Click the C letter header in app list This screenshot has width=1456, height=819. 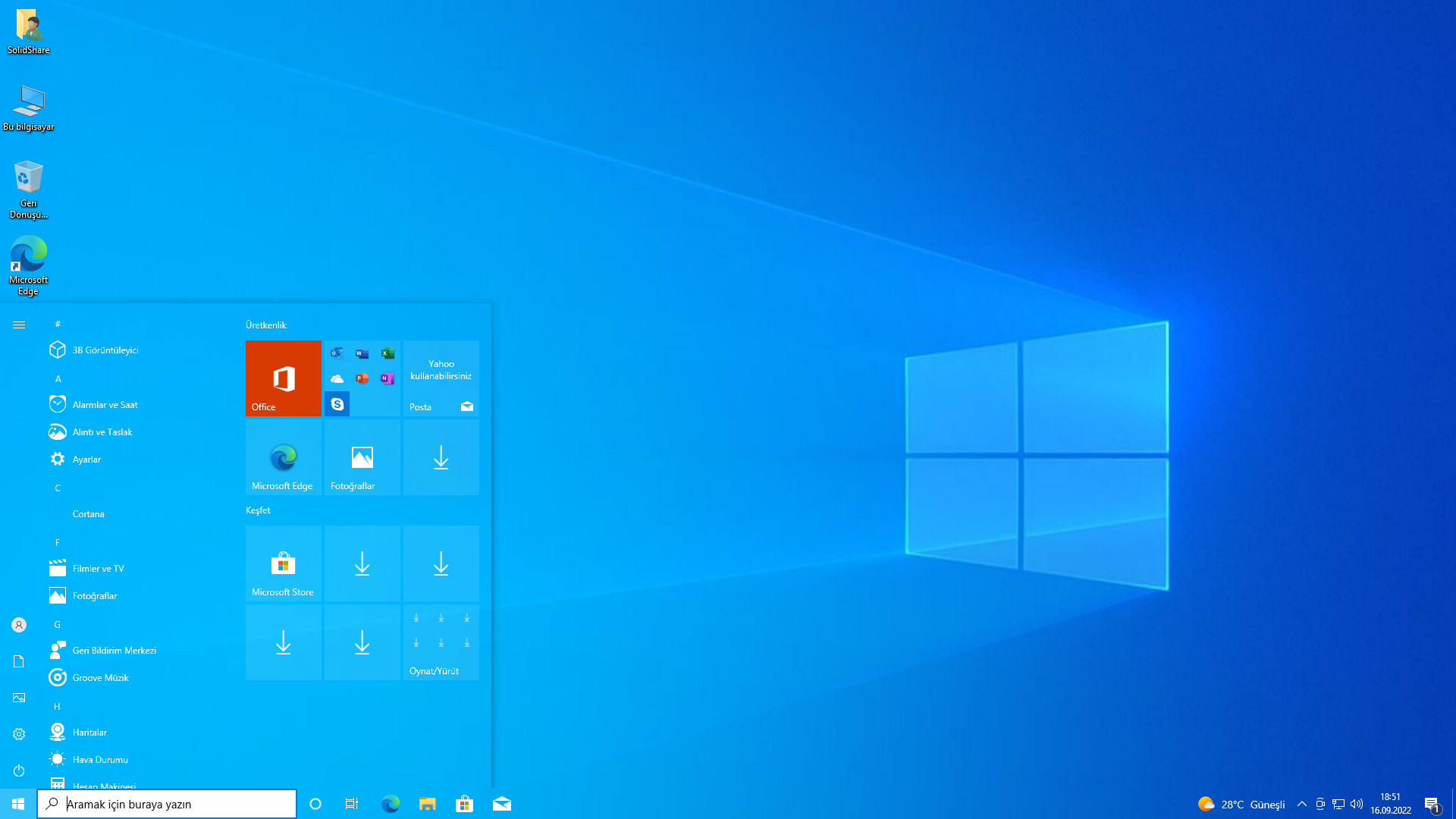coord(58,488)
